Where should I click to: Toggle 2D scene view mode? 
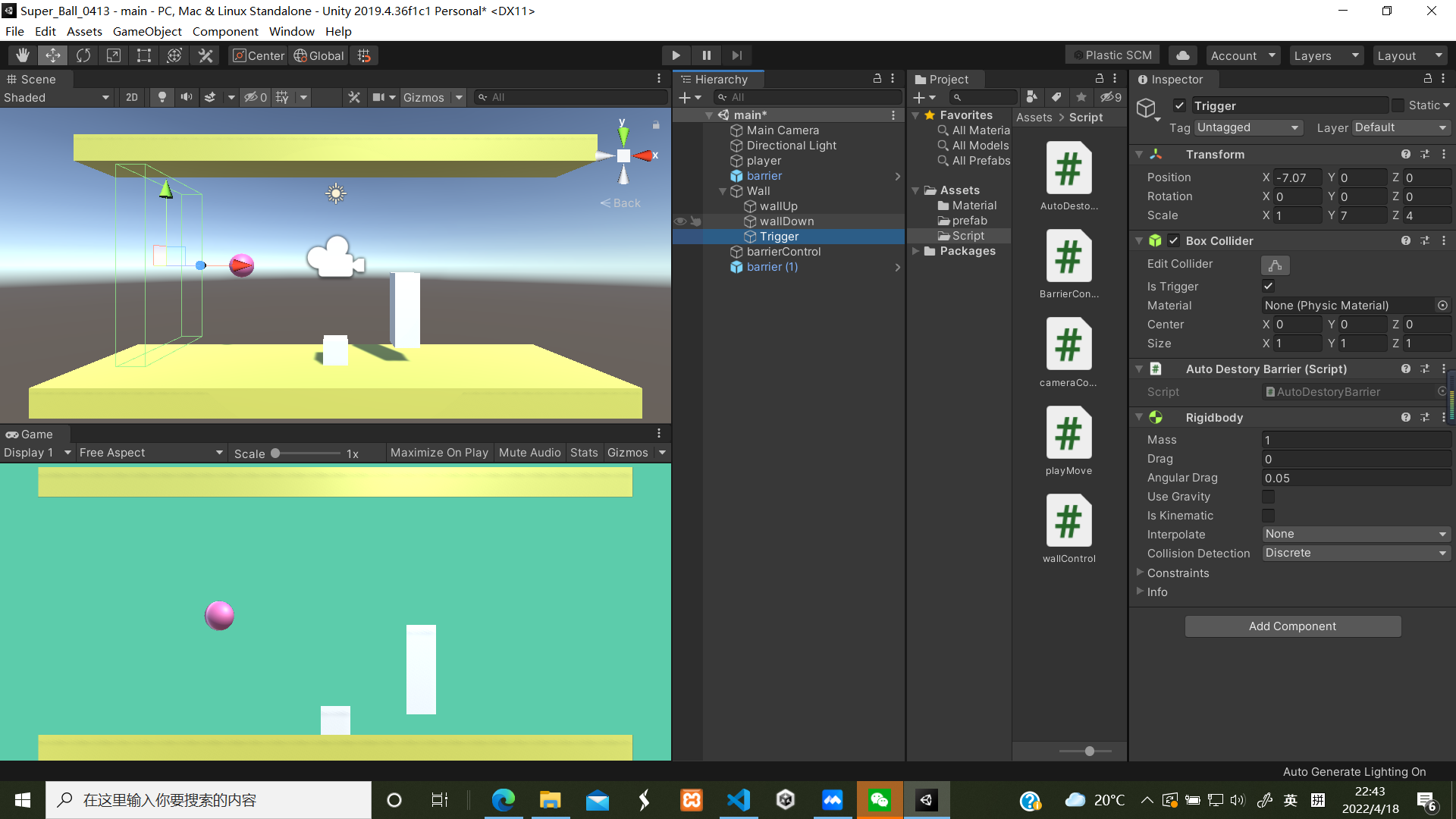[x=132, y=97]
